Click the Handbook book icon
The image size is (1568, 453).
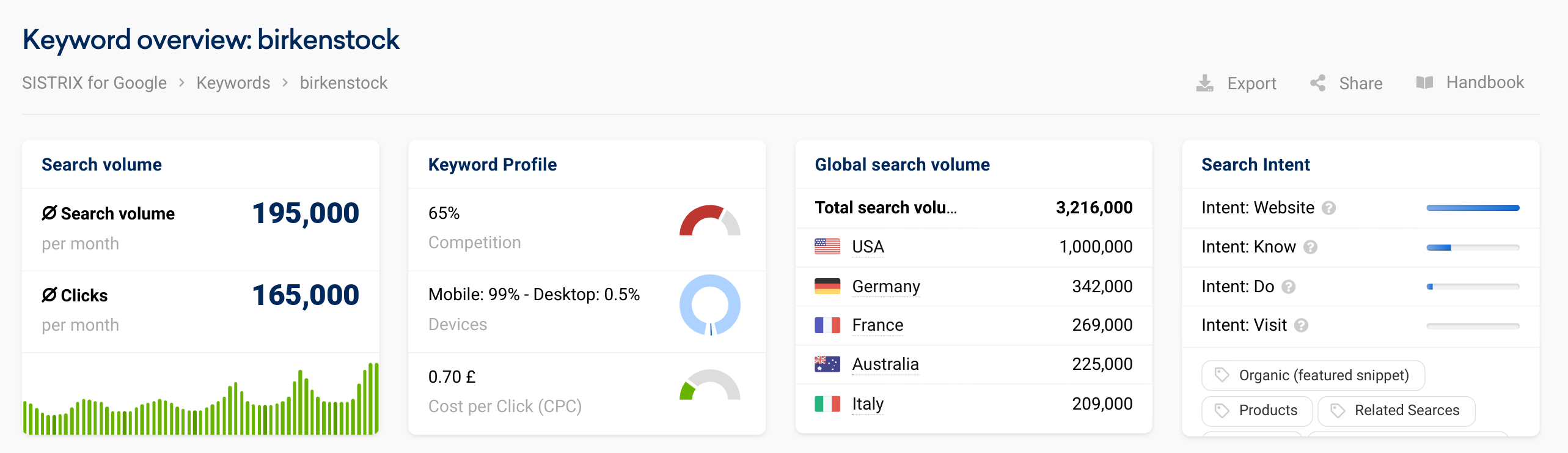(1424, 83)
